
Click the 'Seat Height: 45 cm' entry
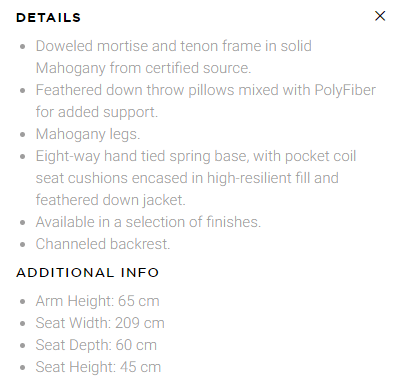[98, 367]
